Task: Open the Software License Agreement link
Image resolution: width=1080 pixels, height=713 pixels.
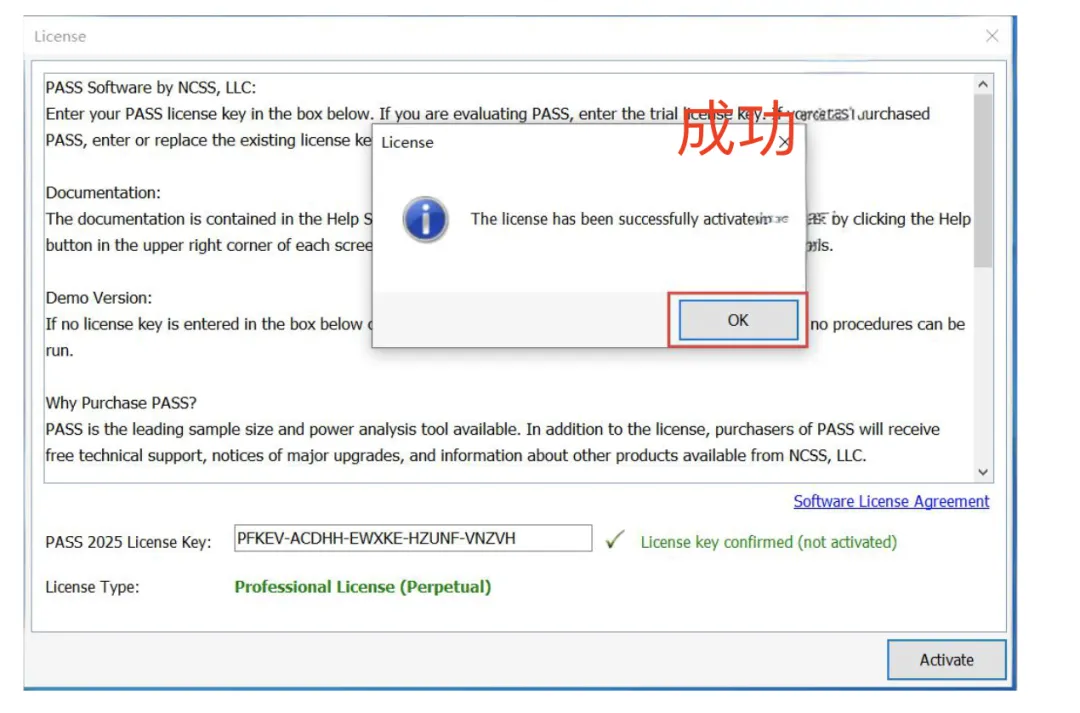Action: (x=891, y=502)
